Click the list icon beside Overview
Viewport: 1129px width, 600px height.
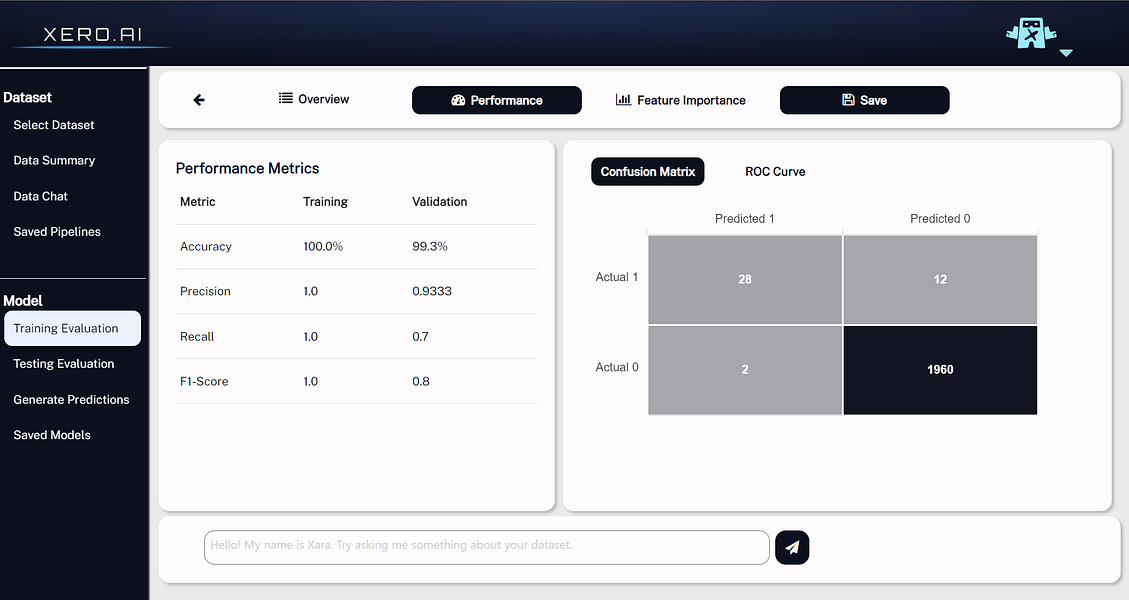284,100
